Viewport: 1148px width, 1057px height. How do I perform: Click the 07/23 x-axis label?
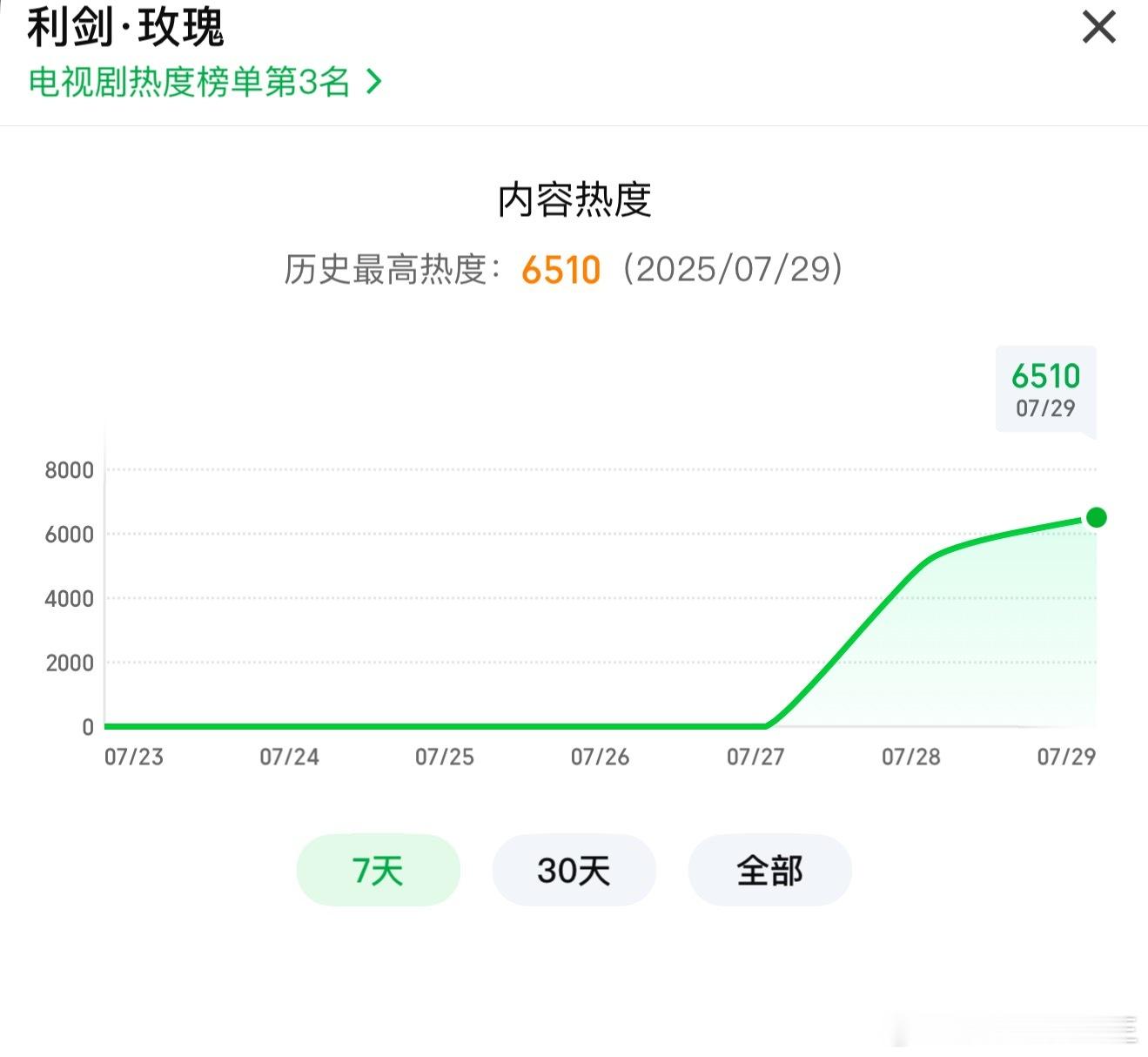click(x=134, y=757)
